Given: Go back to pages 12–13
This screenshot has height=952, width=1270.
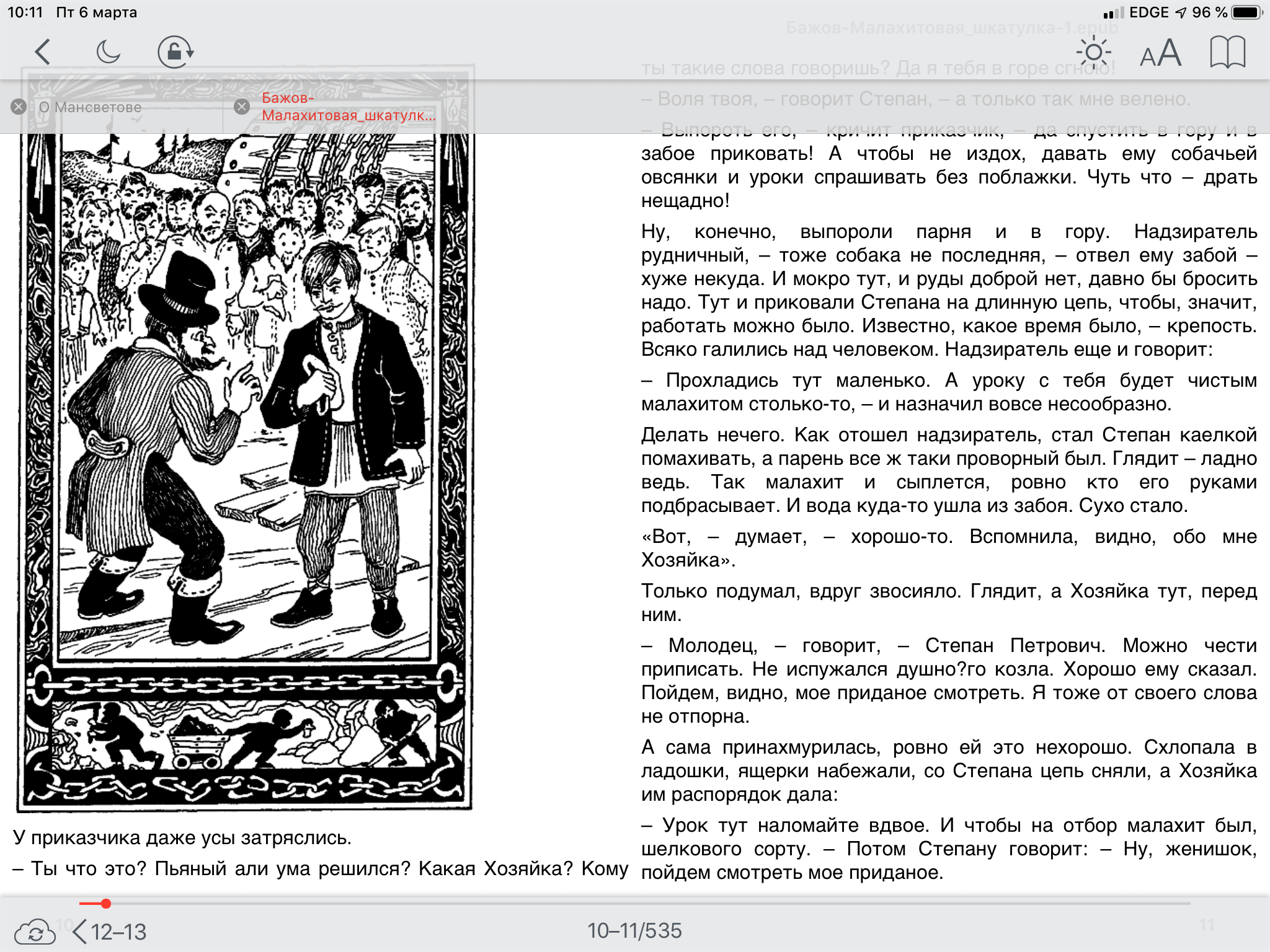Looking at the screenshot, I should [x=110, y=932].
